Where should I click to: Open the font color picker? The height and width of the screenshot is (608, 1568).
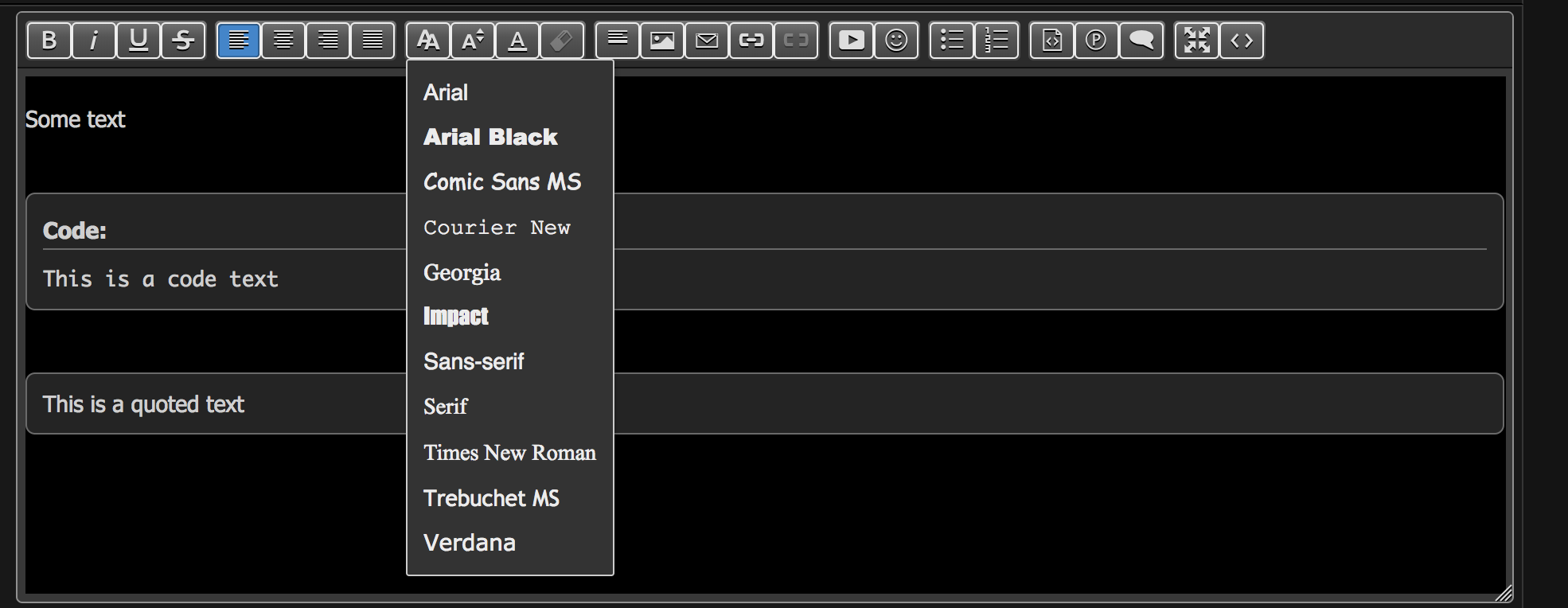tap(517, 40)
